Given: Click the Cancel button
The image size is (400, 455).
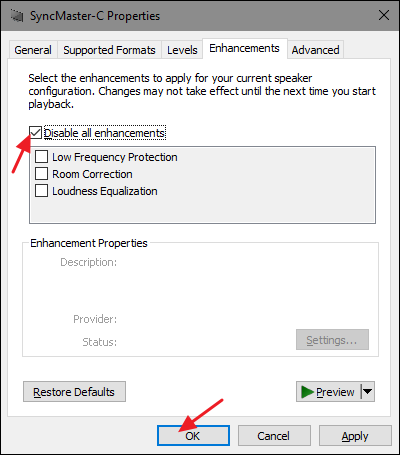Looking at the screenshot, I should click(274, 435).
